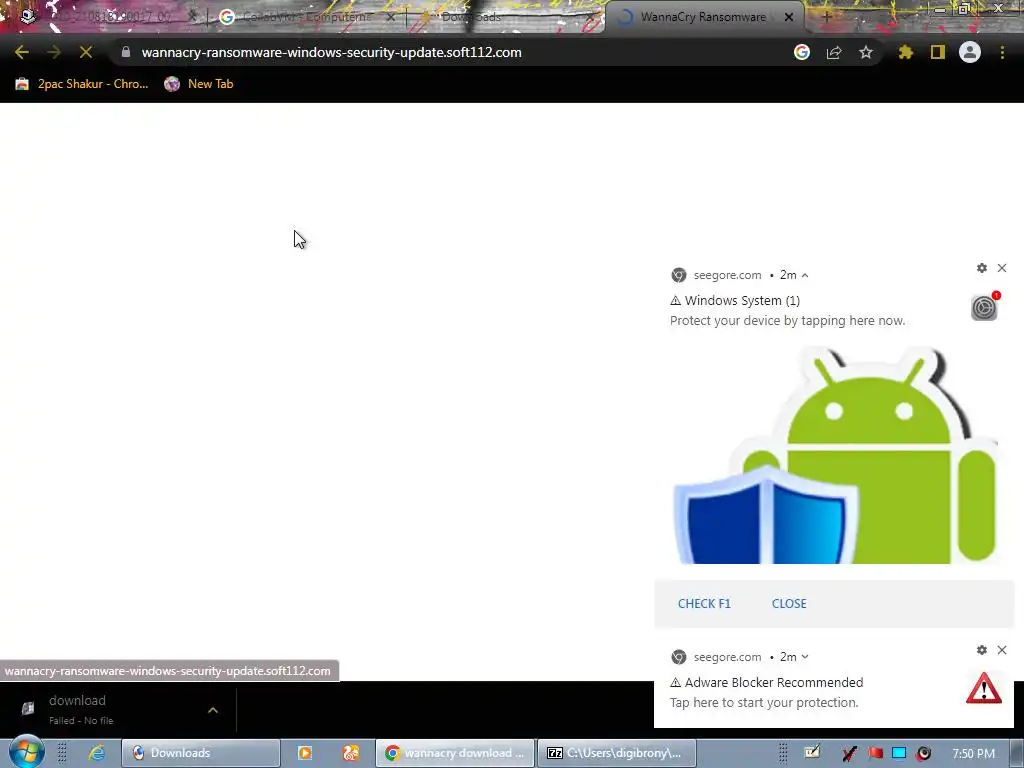Click the settings badge icon in notification
Image resolution: width=1024 pixels, height=768 pixels.
(x=984, y=307)
